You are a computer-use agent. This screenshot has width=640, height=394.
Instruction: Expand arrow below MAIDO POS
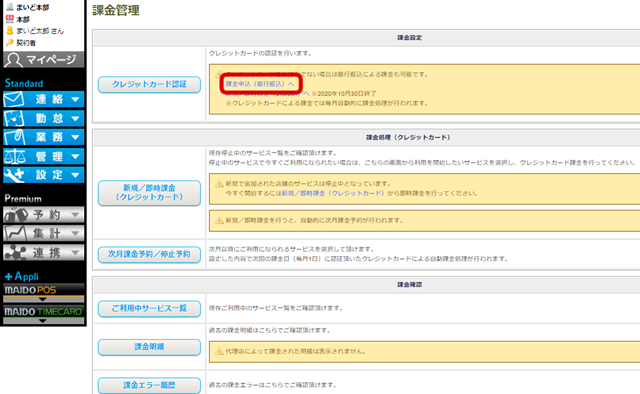point(43,299)
